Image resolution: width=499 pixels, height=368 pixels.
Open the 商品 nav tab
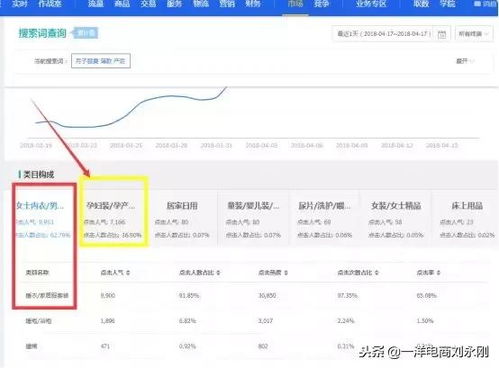click(x=122, y=4)
